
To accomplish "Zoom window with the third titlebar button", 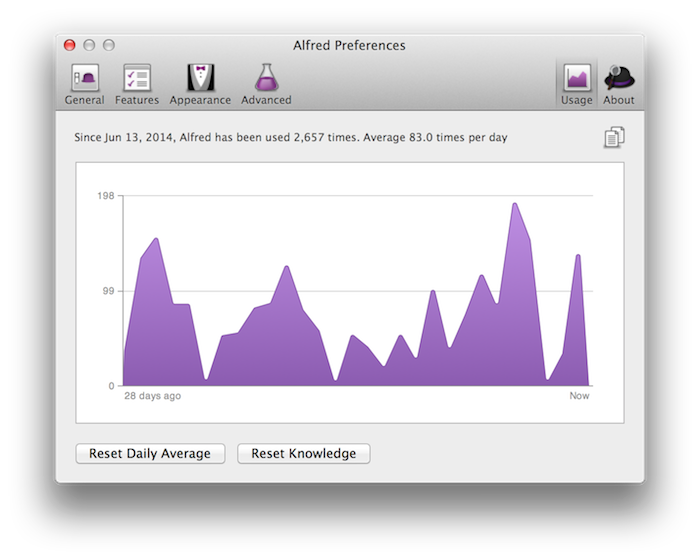I will [109, 45].
